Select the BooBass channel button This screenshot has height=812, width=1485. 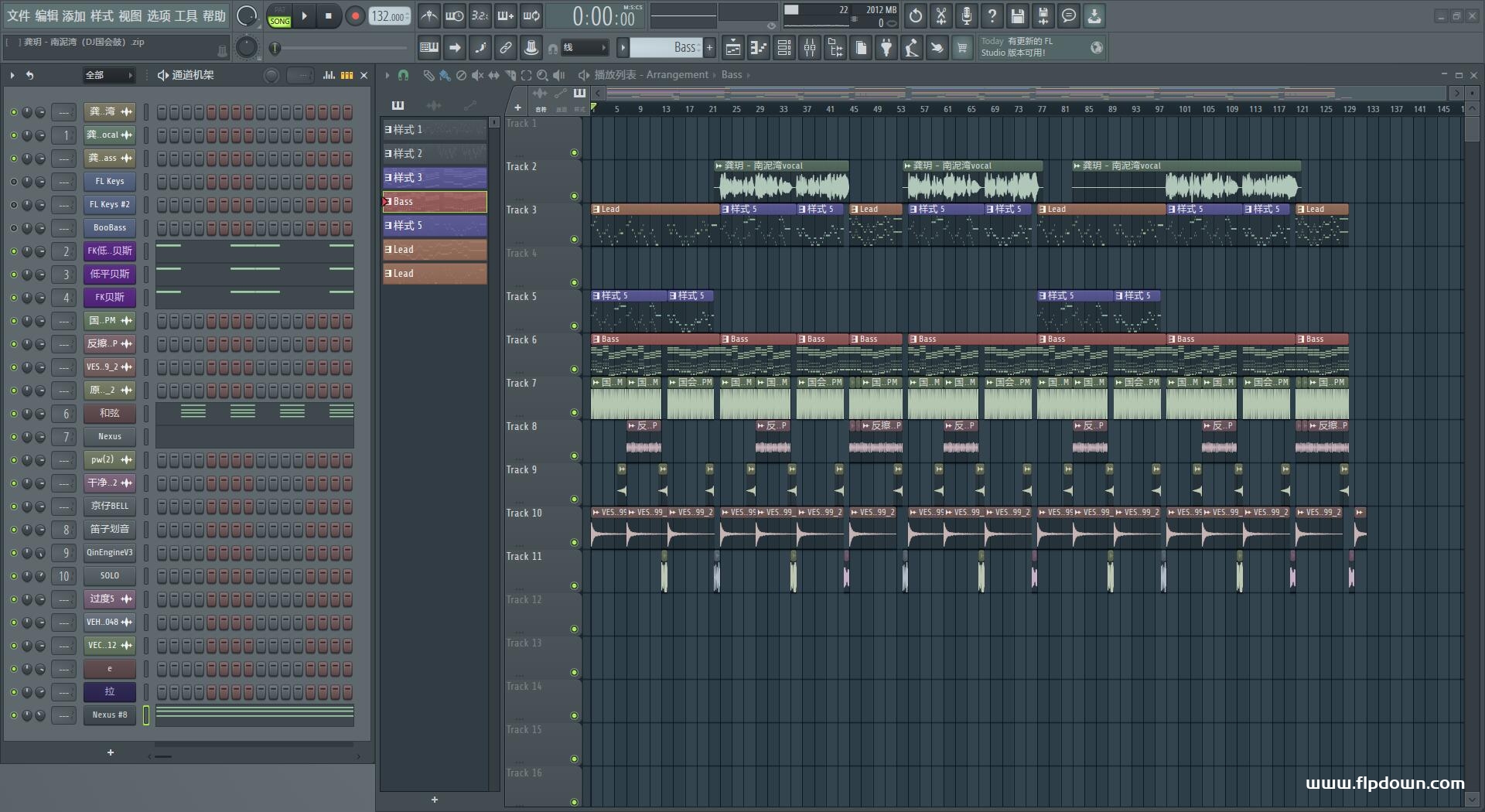(110, 228)
